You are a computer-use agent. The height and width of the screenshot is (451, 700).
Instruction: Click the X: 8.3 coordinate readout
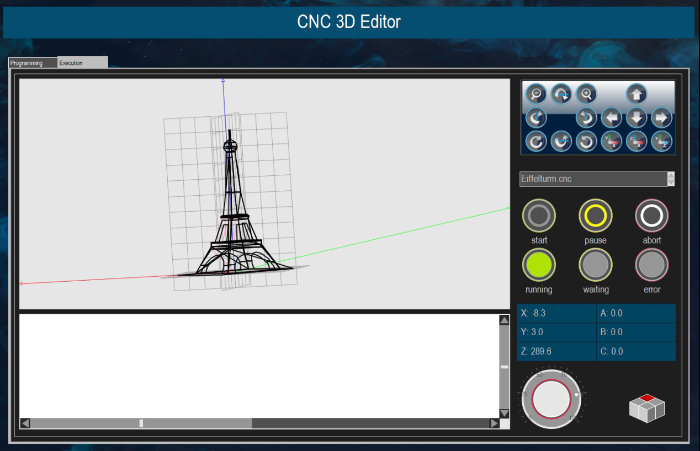557,313
